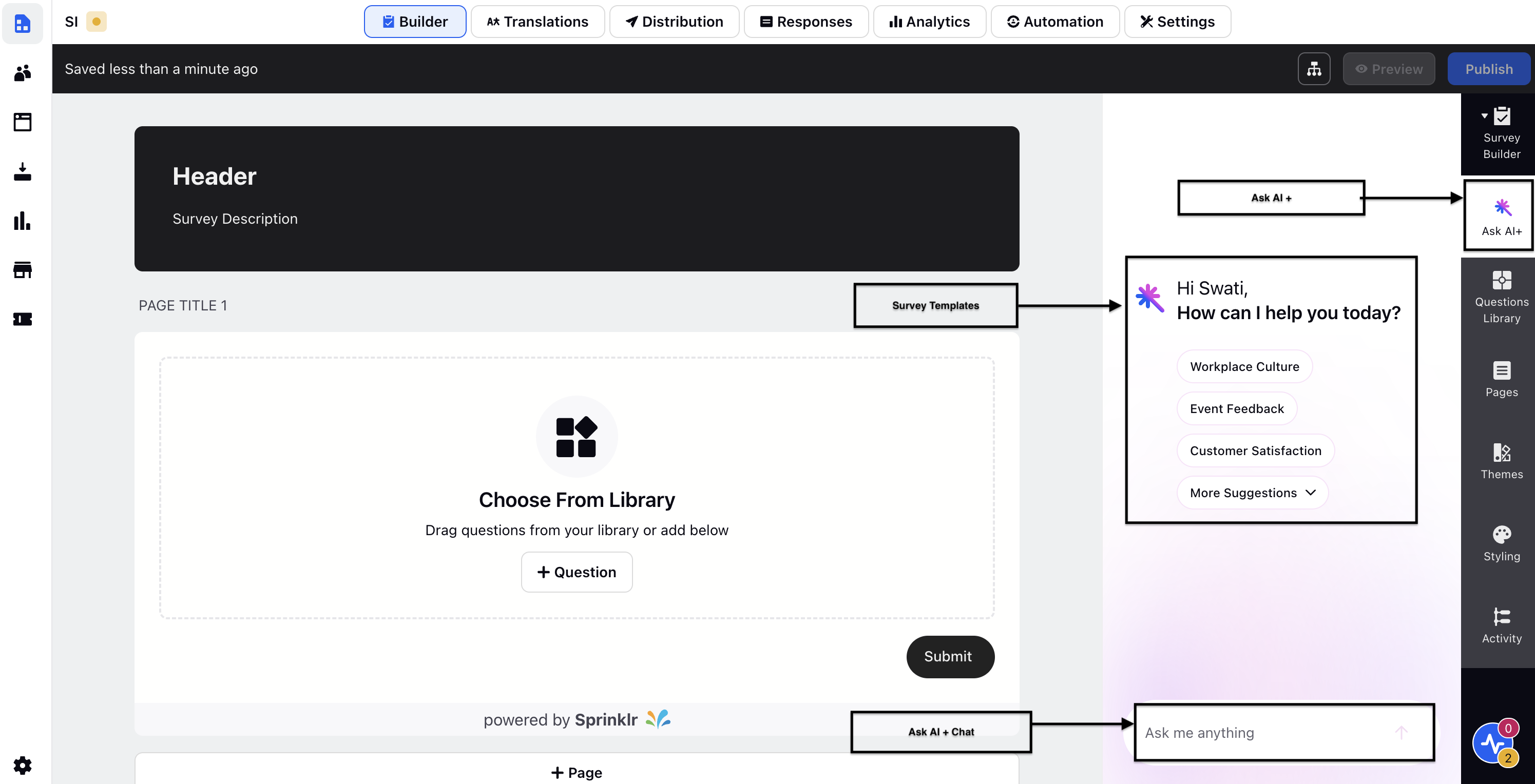Click the Publish button
1535x784 pixels.
pos(1488,69)
